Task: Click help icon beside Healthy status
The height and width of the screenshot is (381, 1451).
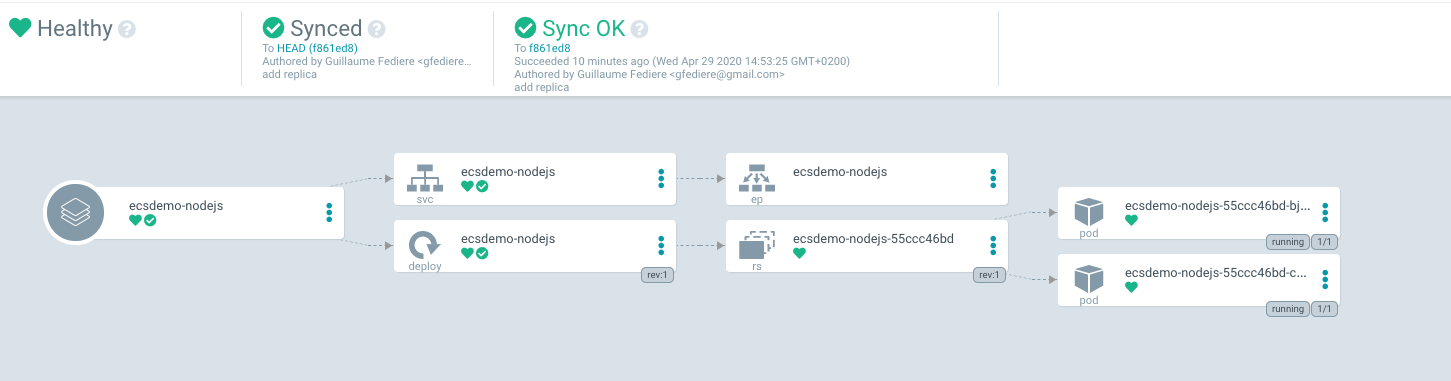Action: coord(127,29)
